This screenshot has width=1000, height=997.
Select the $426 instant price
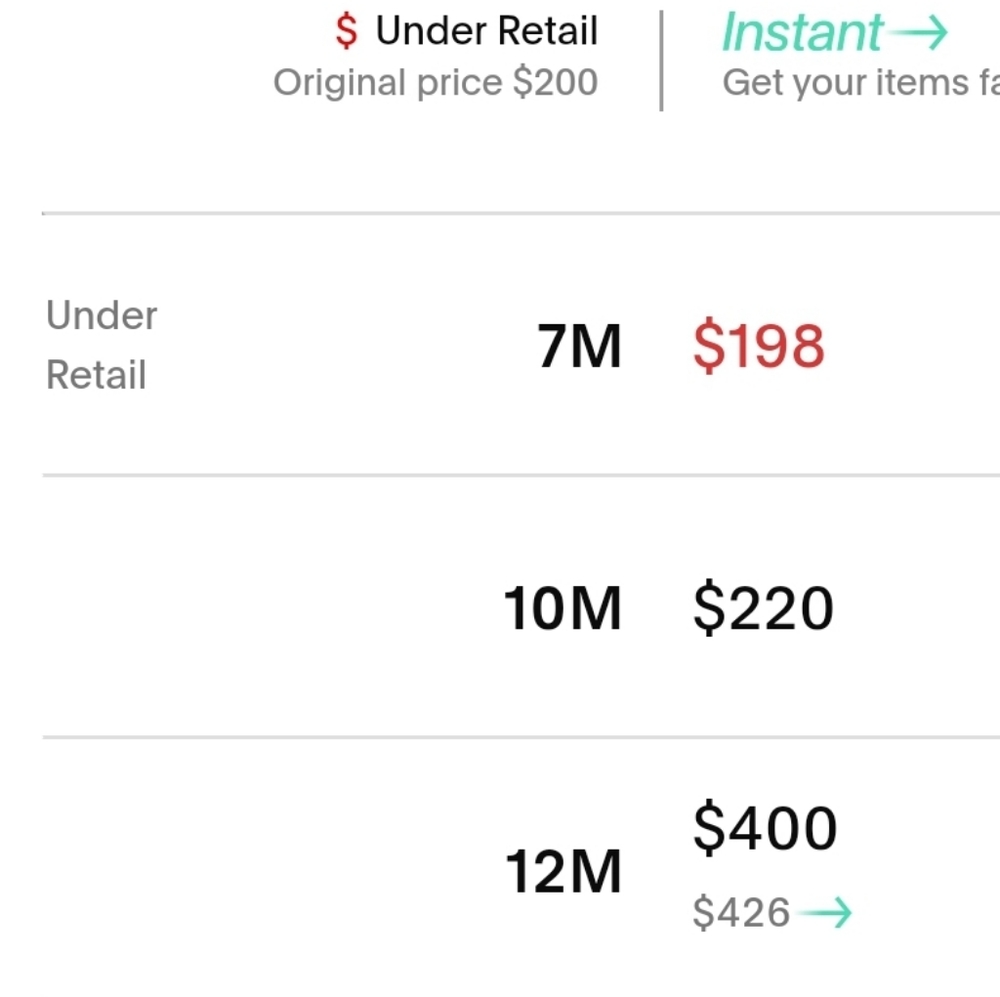[741, 912]
